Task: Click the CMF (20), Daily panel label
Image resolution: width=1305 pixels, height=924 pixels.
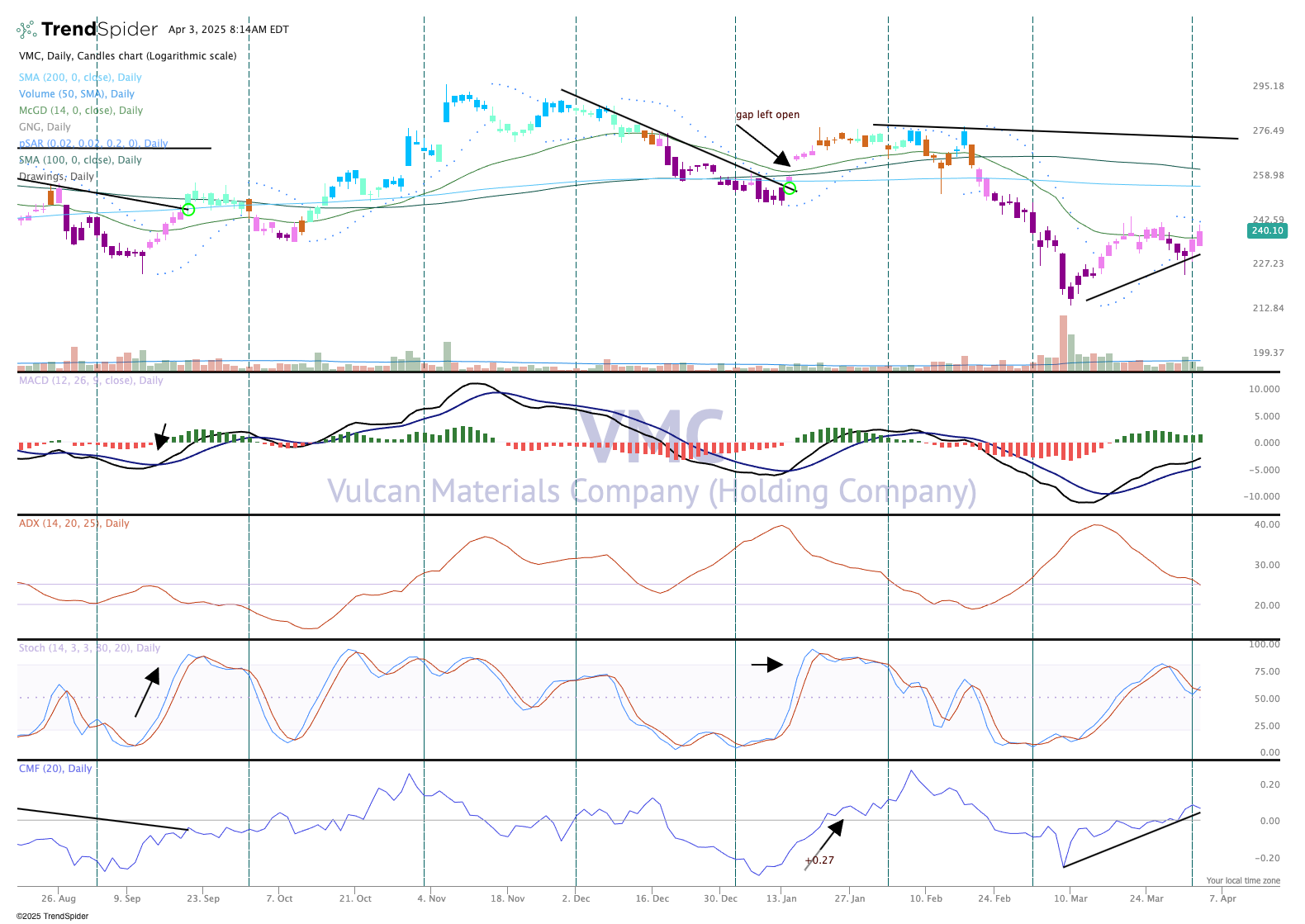Action: coord(55,769)
